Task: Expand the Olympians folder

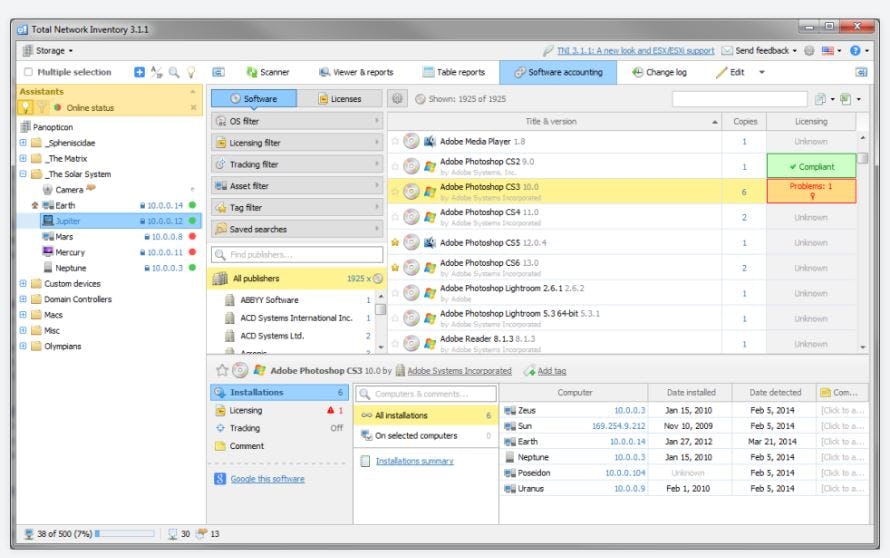Action: click(x=23, y=346)
